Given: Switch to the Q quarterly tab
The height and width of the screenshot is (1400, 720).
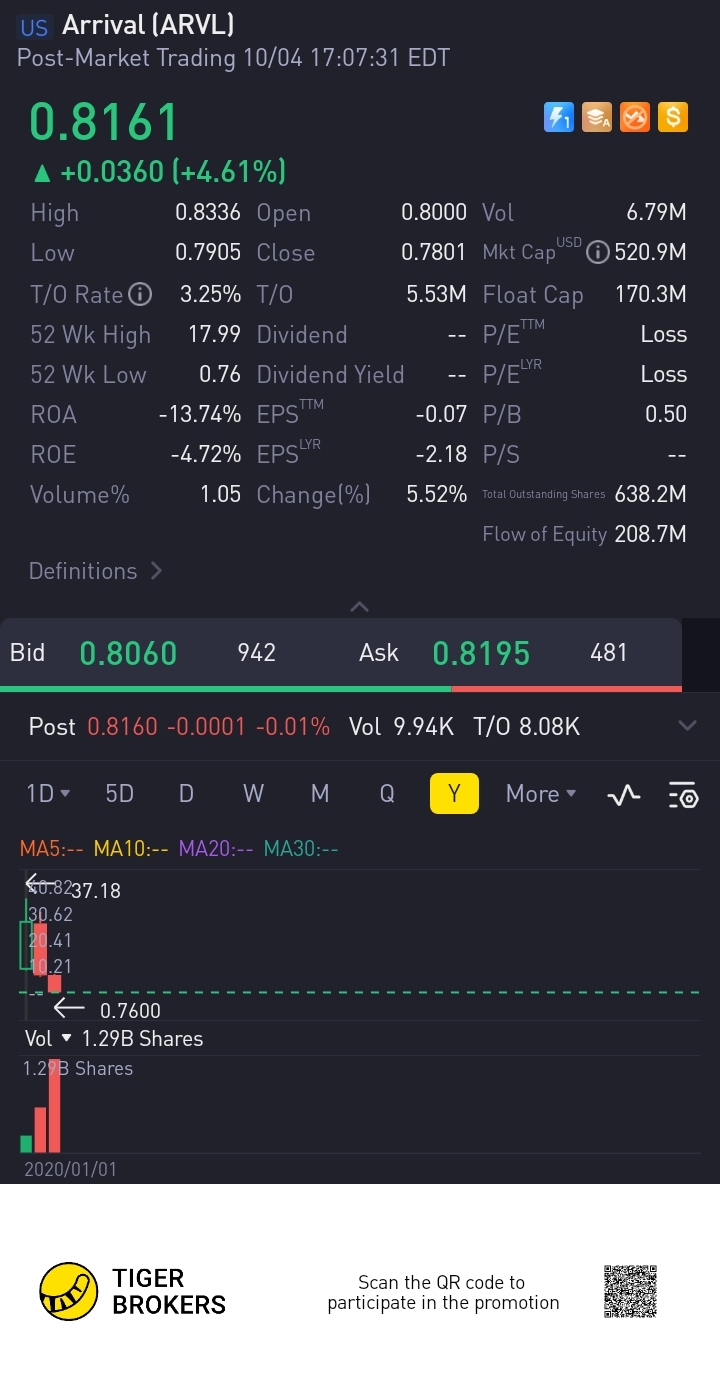Looking at the screenshot, I should pyautogui.click(x=387, y=793).
